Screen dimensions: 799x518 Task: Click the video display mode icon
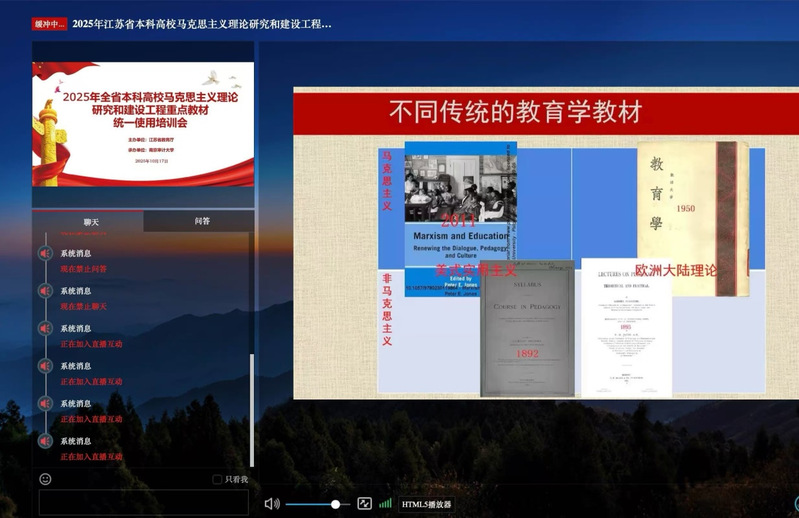364,504
